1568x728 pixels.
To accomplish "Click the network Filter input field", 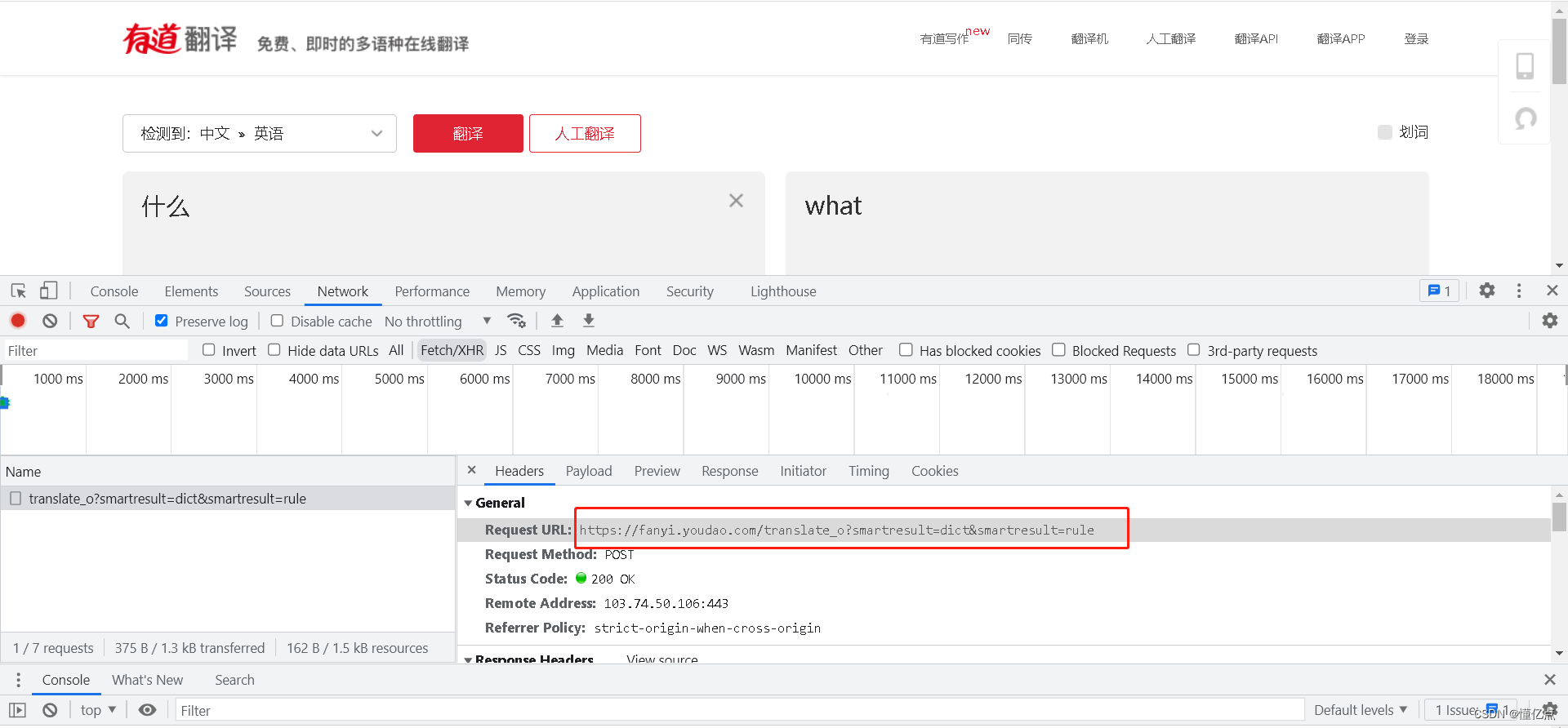I will point(96,350).
